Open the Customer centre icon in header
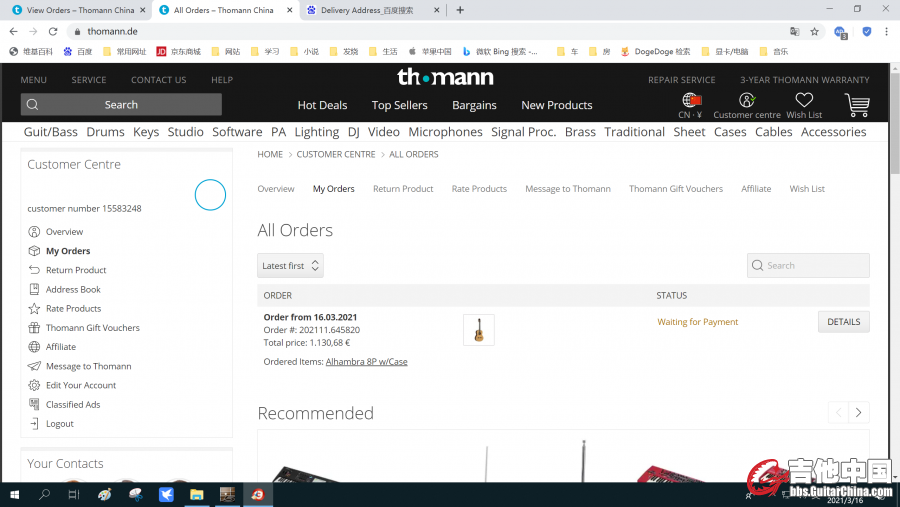This screenshot has height=507, width=900. (746, 100)
